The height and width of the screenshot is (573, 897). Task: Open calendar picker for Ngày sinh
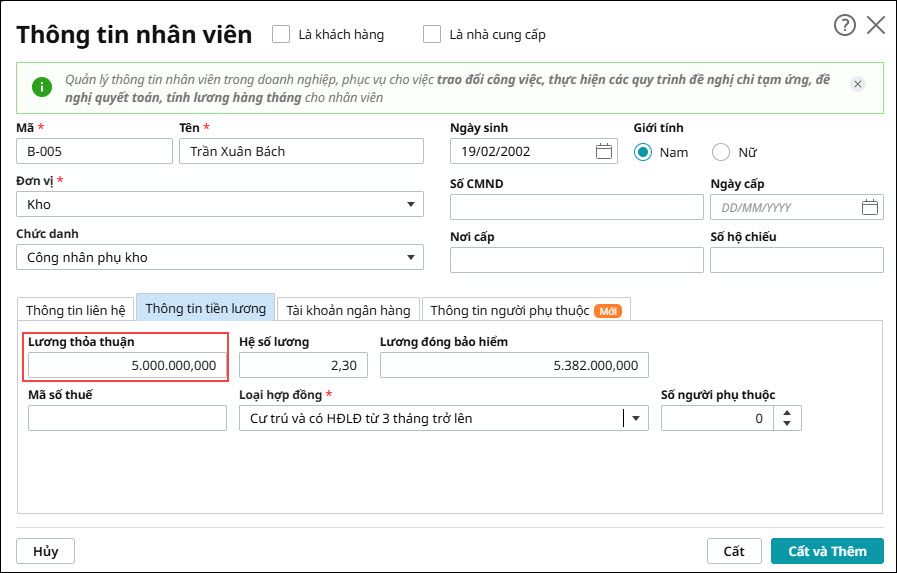tap(604, 152)
